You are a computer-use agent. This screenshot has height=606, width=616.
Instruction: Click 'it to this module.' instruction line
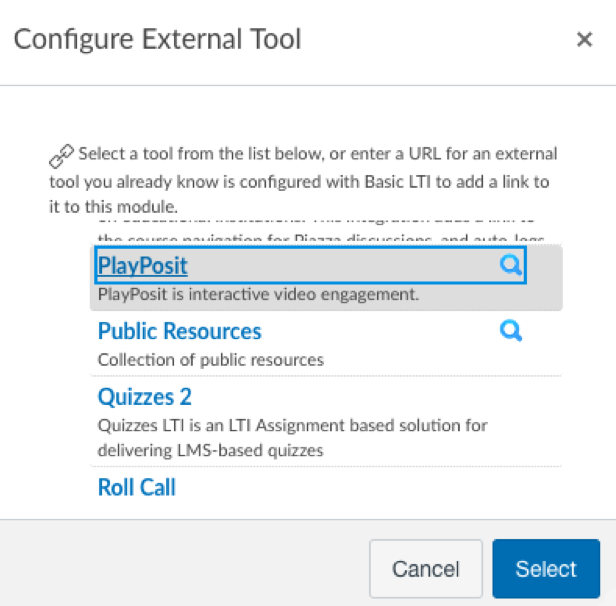click(x=114, y=207)
